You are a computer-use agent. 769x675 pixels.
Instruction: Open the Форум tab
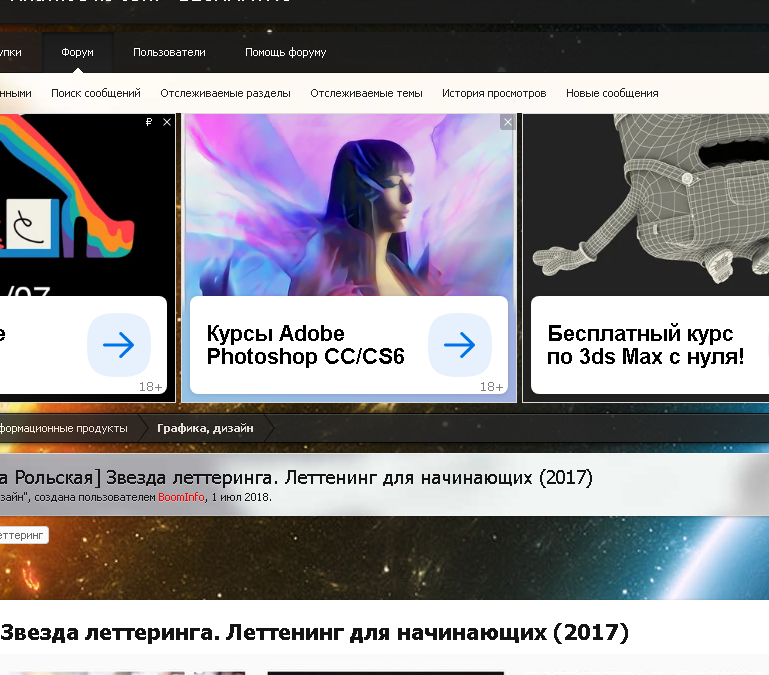click(x=77, y=52)
